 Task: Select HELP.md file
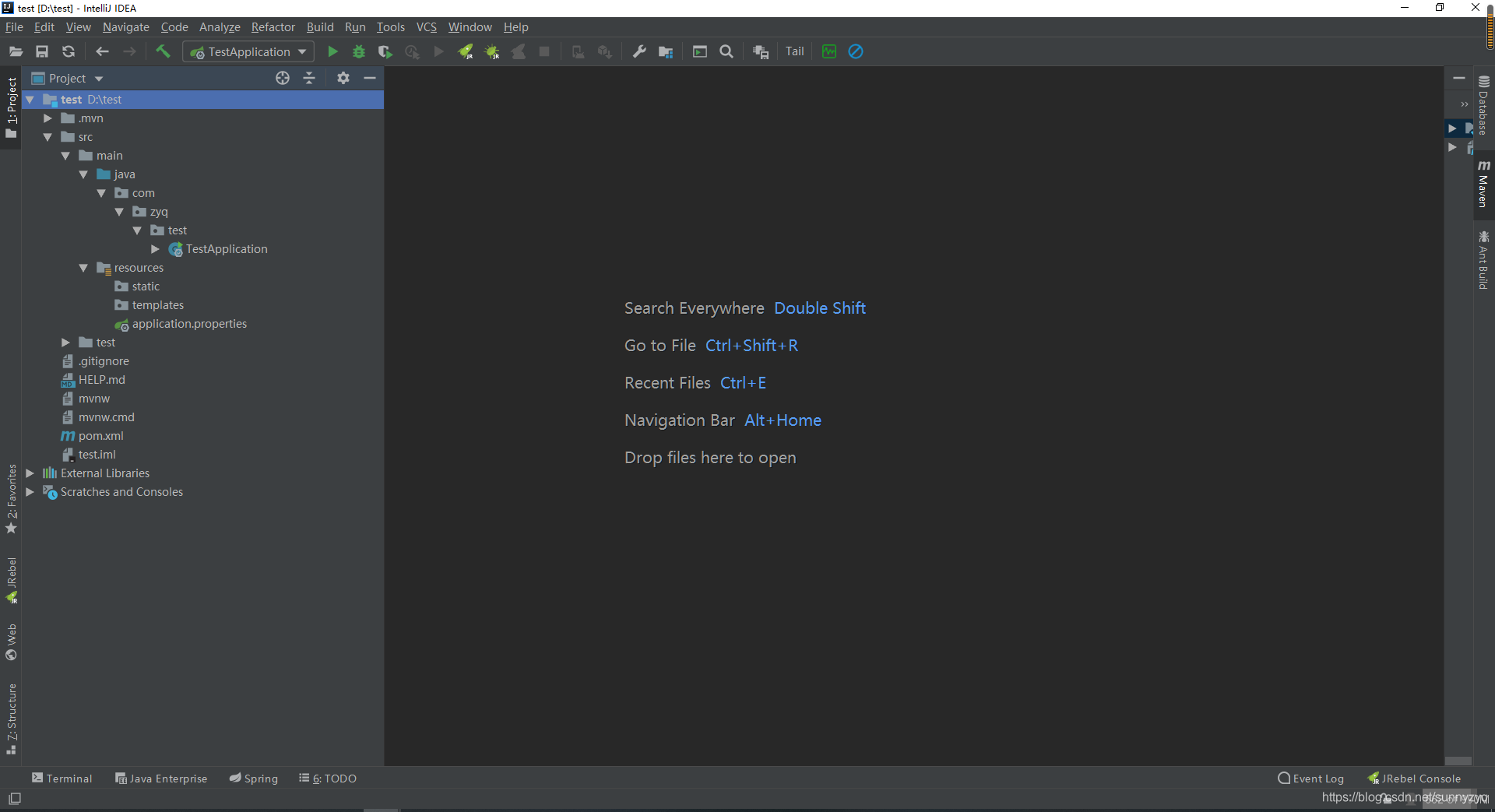(x=101, y=380)
